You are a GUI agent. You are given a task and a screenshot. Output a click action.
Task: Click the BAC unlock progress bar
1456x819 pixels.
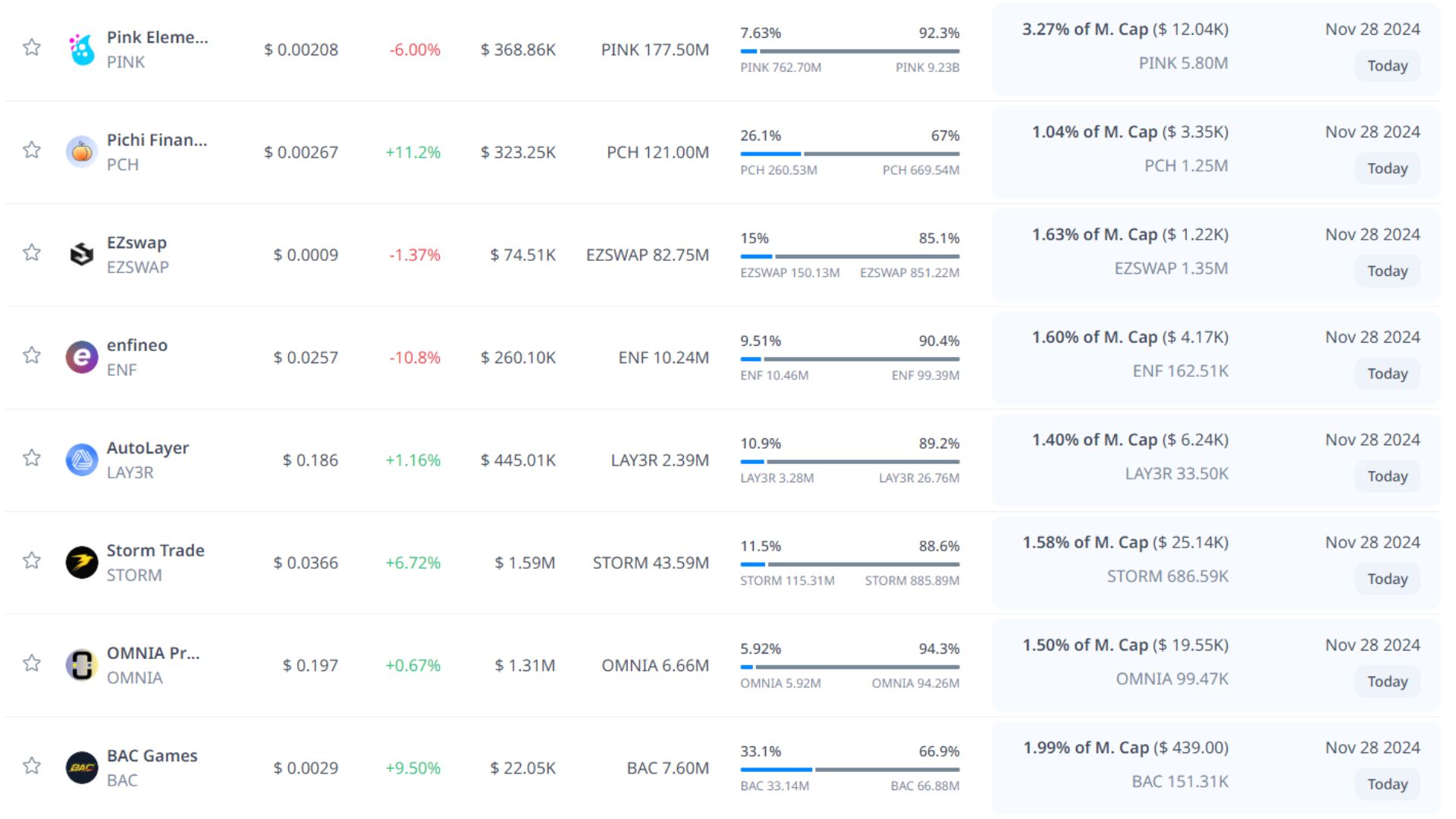[x=849, y=770]
